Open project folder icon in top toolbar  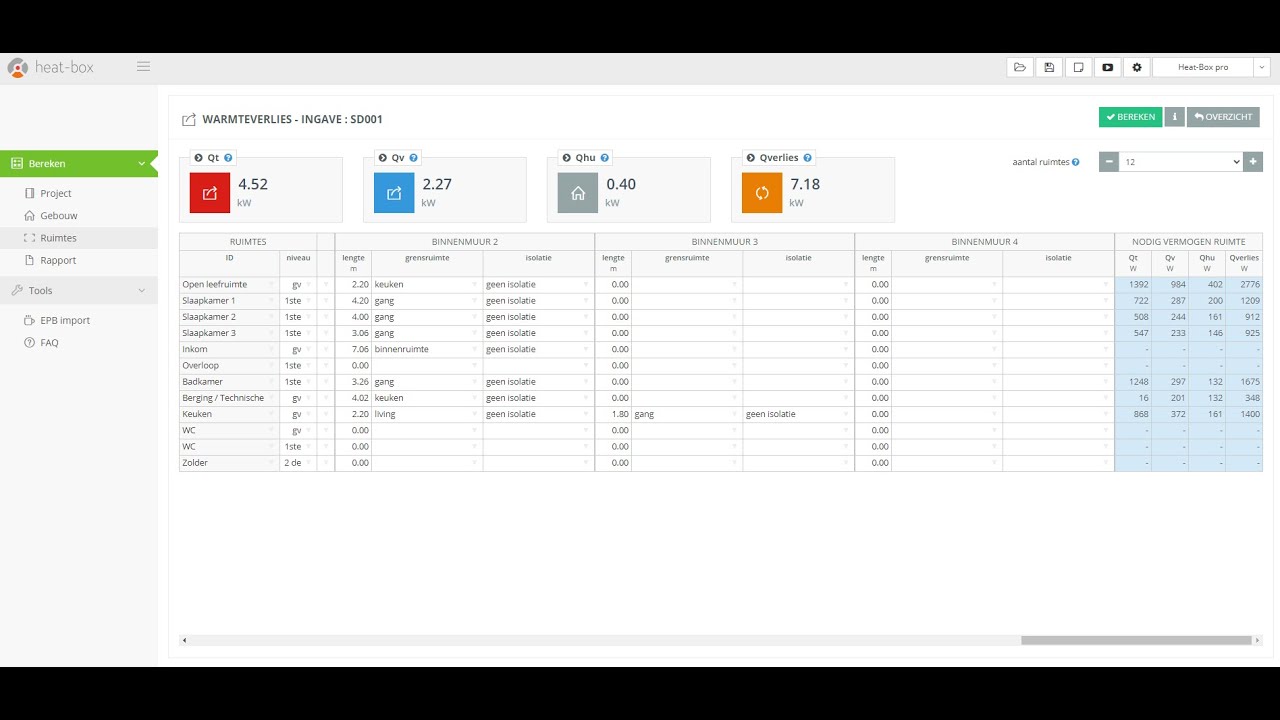1020,67
